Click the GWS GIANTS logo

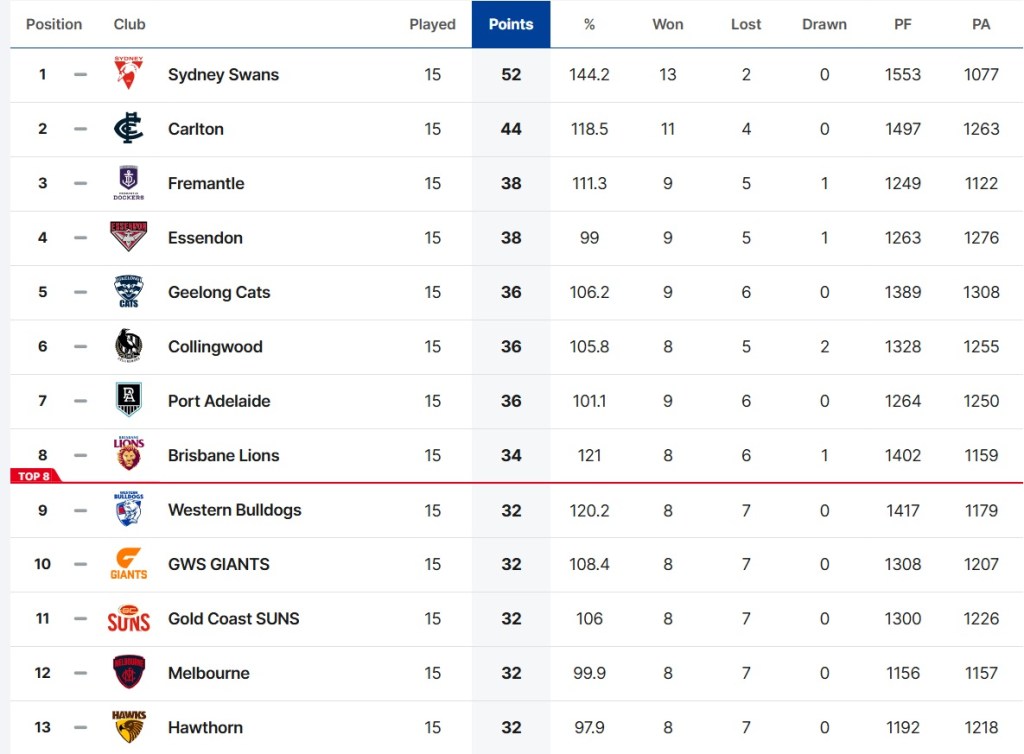pos(128,564)
